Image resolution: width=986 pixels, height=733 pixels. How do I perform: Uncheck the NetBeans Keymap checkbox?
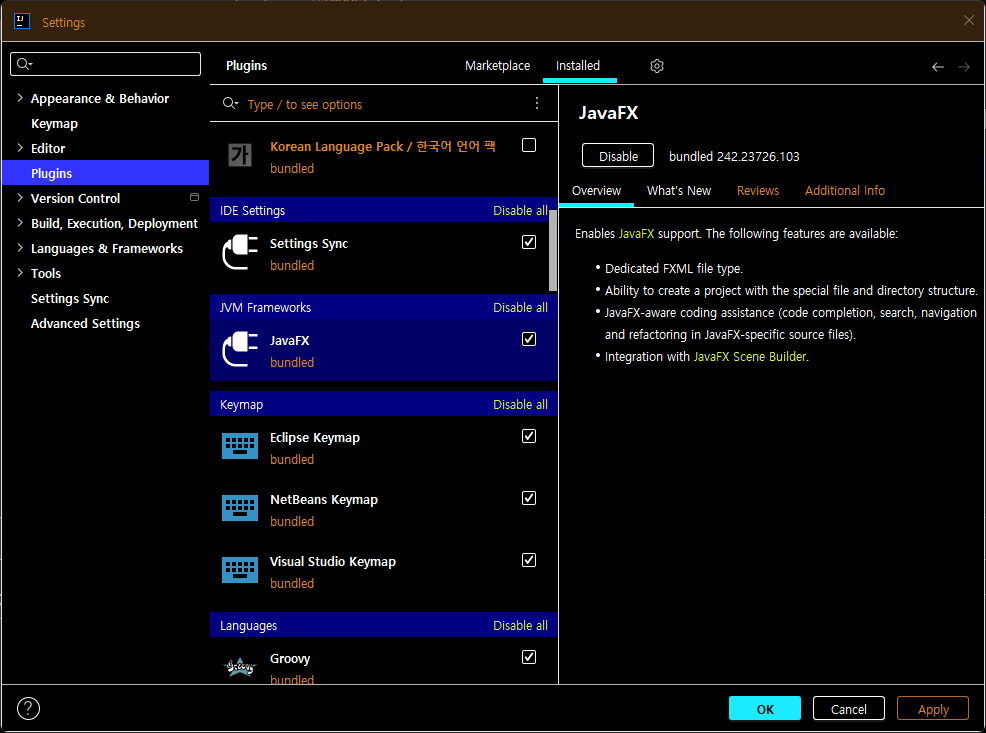[x=529, y=498]
